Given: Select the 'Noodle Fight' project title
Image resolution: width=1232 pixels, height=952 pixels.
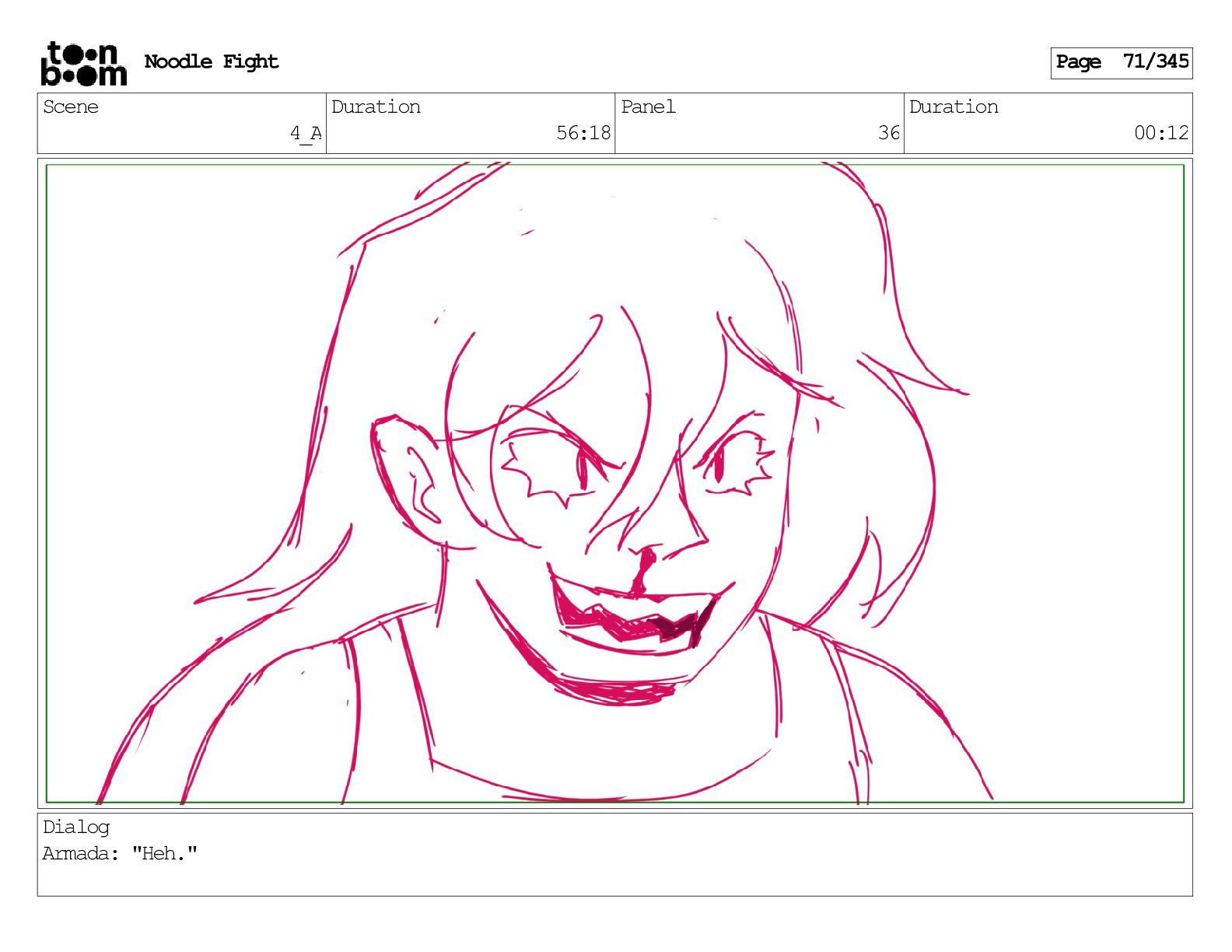Looking at the screenshot, I should [x=211, y=61].
